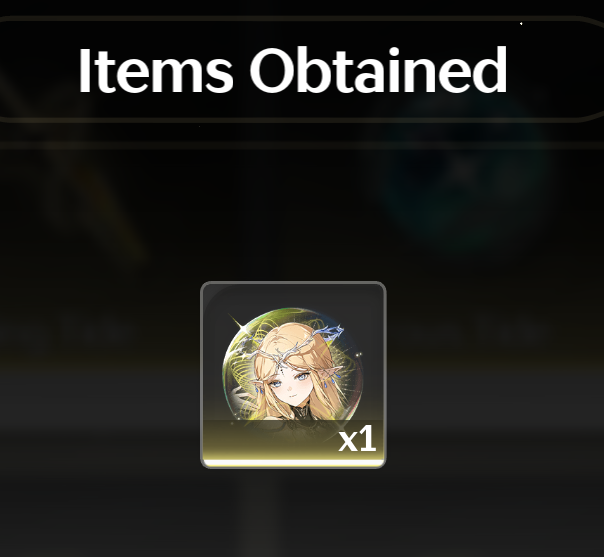Click the dark area below the item to dismiss

click(293, 512)
